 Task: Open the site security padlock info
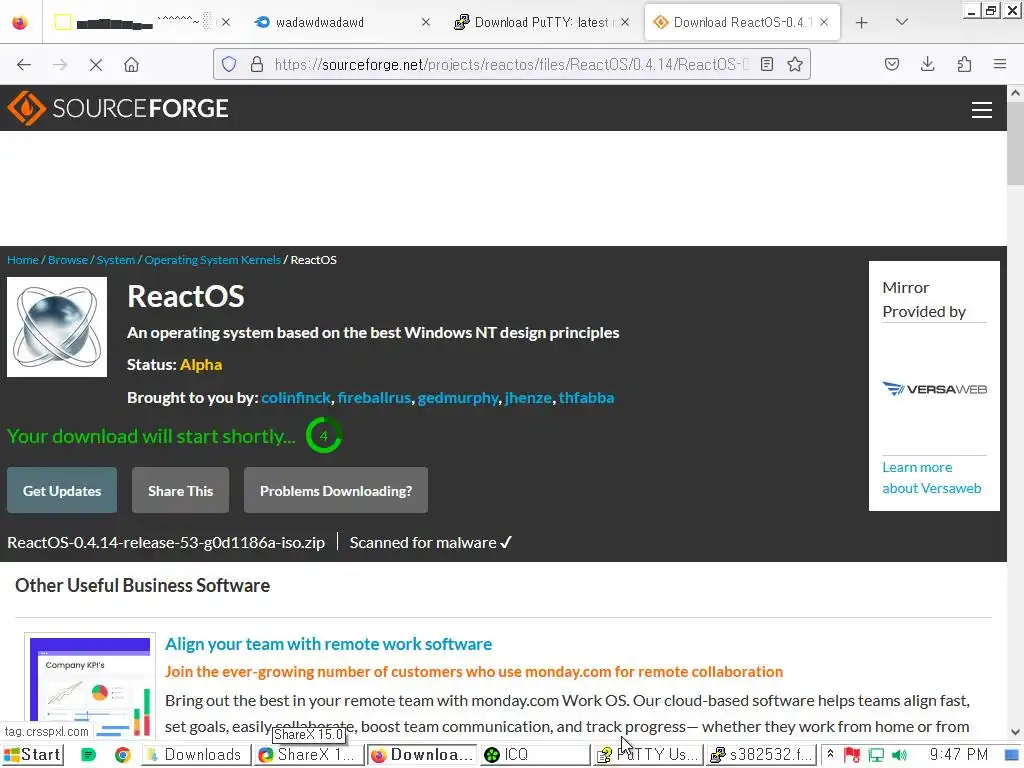[257, 64]
